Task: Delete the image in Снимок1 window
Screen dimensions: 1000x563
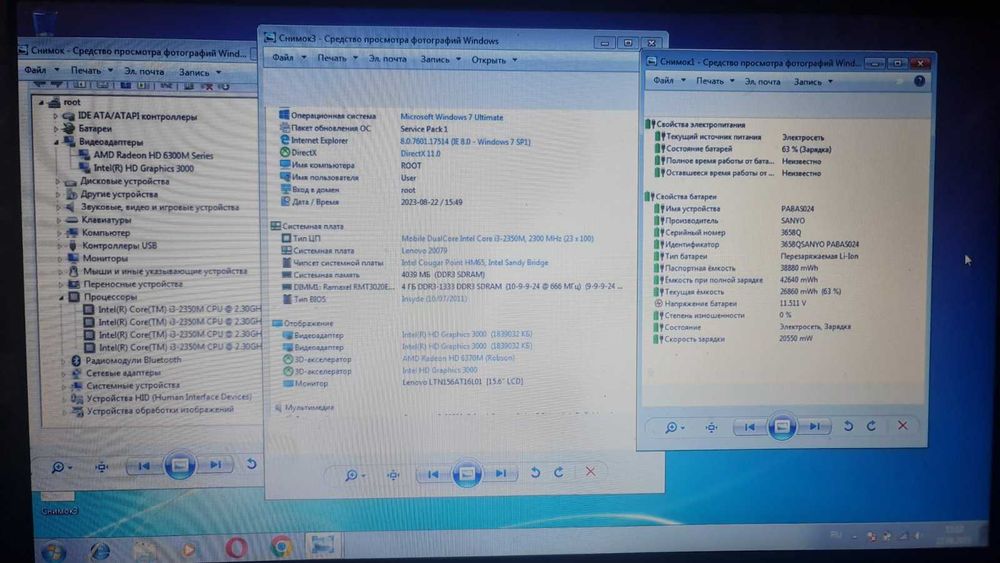Action: [x=902, y=425]
